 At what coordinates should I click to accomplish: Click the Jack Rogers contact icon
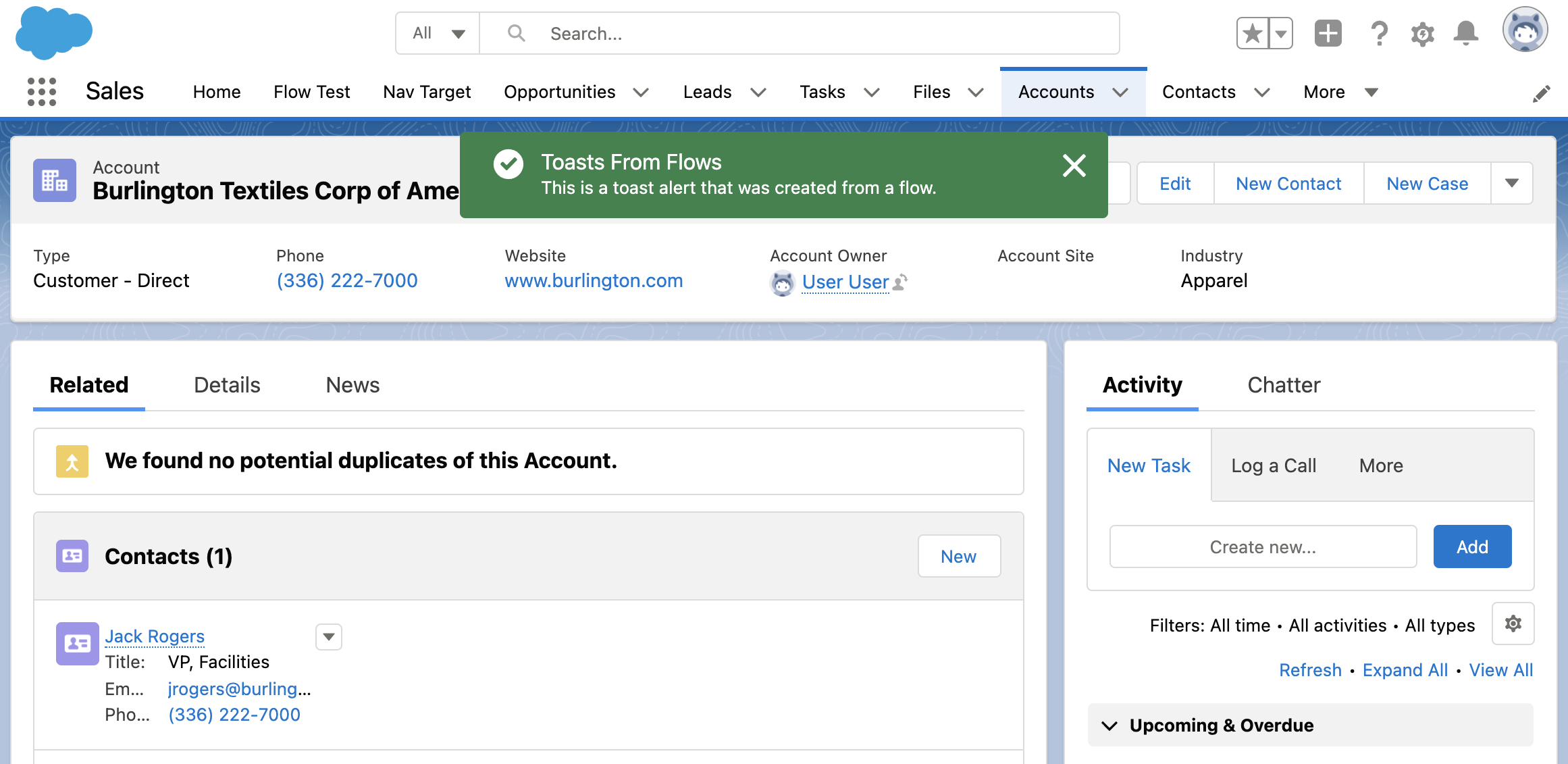tap(78, 644)
